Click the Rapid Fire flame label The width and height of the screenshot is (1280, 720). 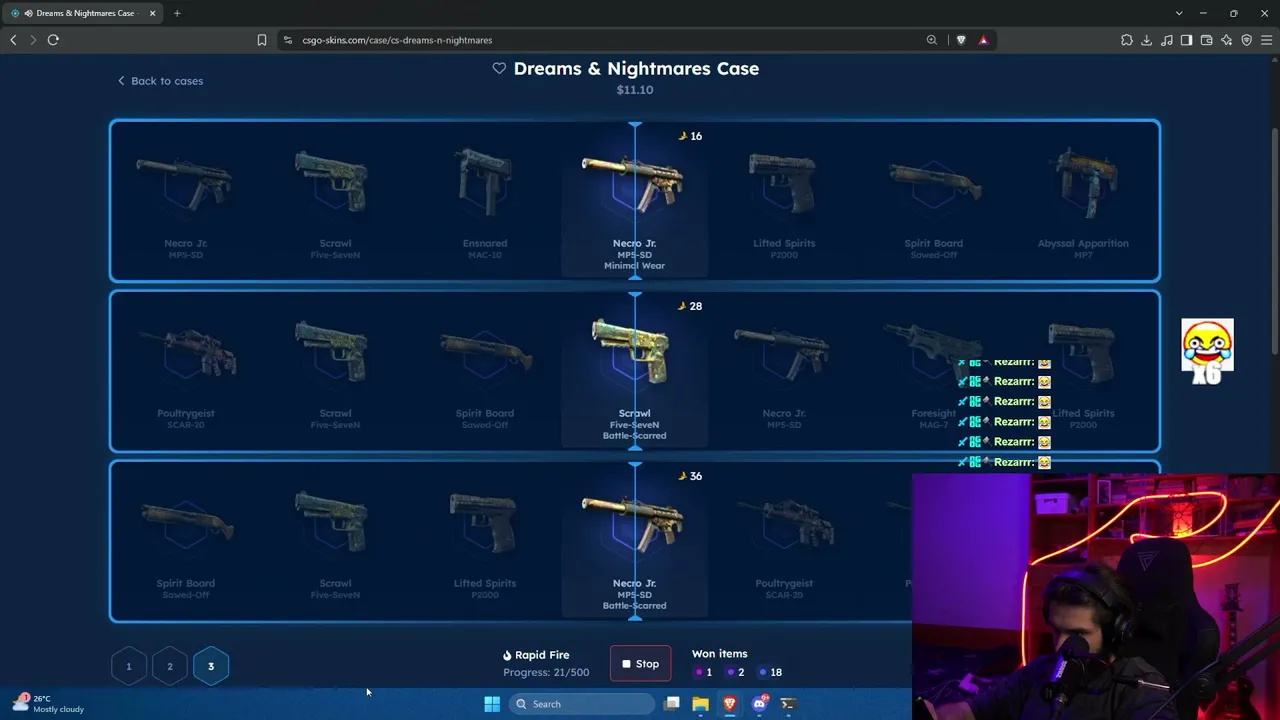[536, 656]
